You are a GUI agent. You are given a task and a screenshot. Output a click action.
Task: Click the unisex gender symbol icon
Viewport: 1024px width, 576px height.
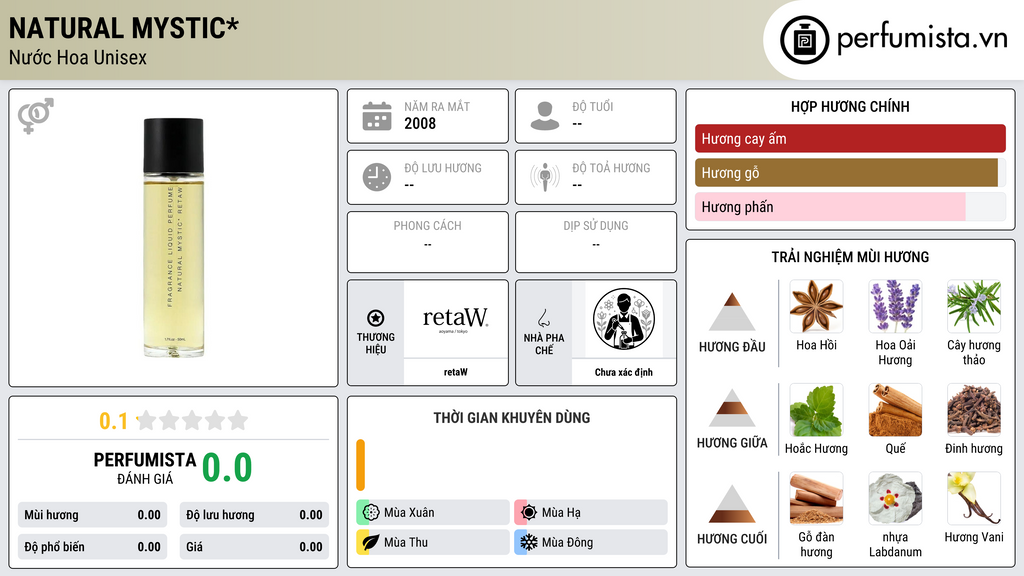click(x=36, y=116)
